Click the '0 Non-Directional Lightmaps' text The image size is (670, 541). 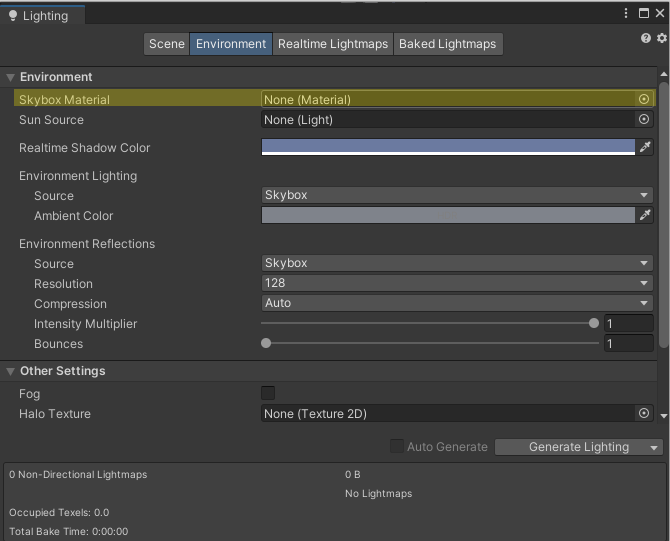78,474
